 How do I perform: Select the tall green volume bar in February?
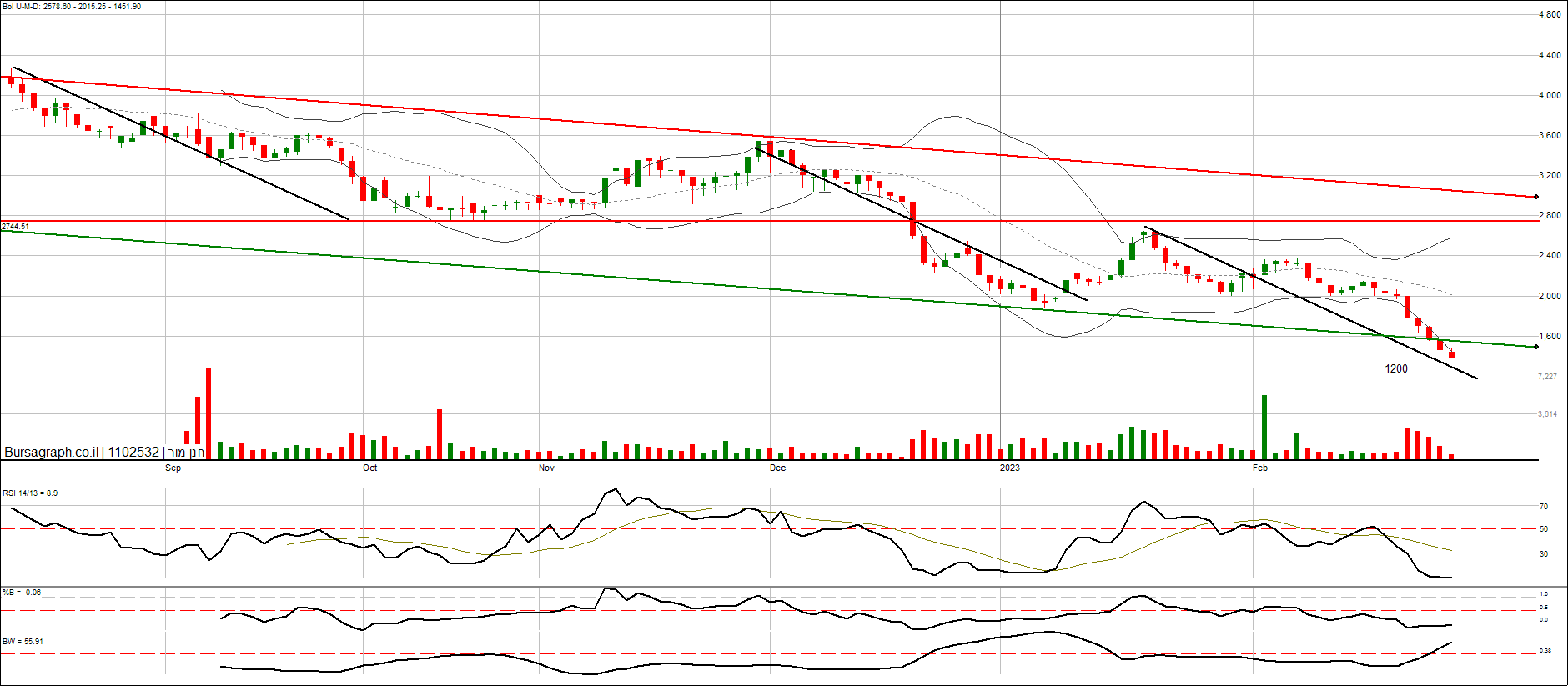[1264, 427]
